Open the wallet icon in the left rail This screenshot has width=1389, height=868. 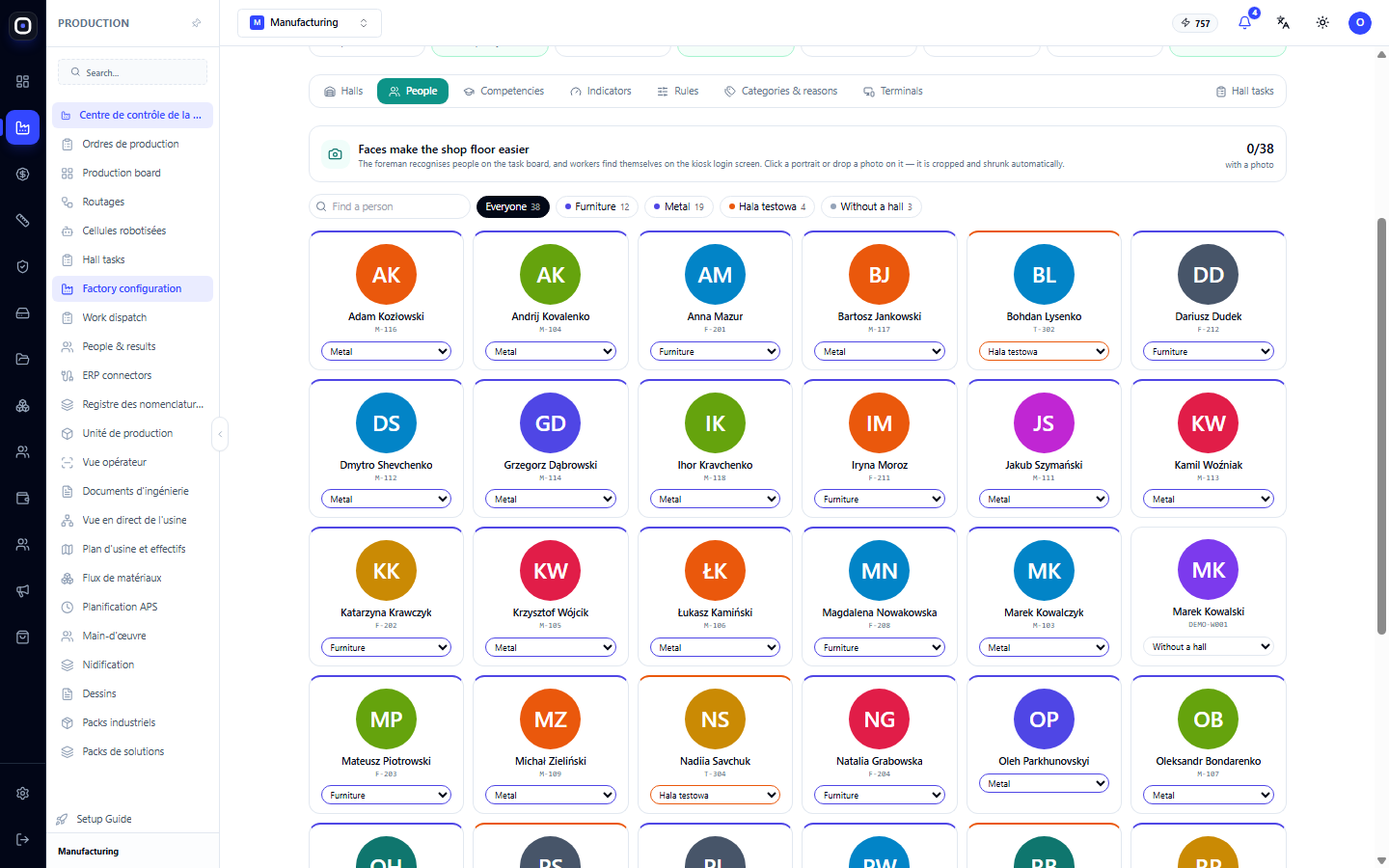point(23,498)
